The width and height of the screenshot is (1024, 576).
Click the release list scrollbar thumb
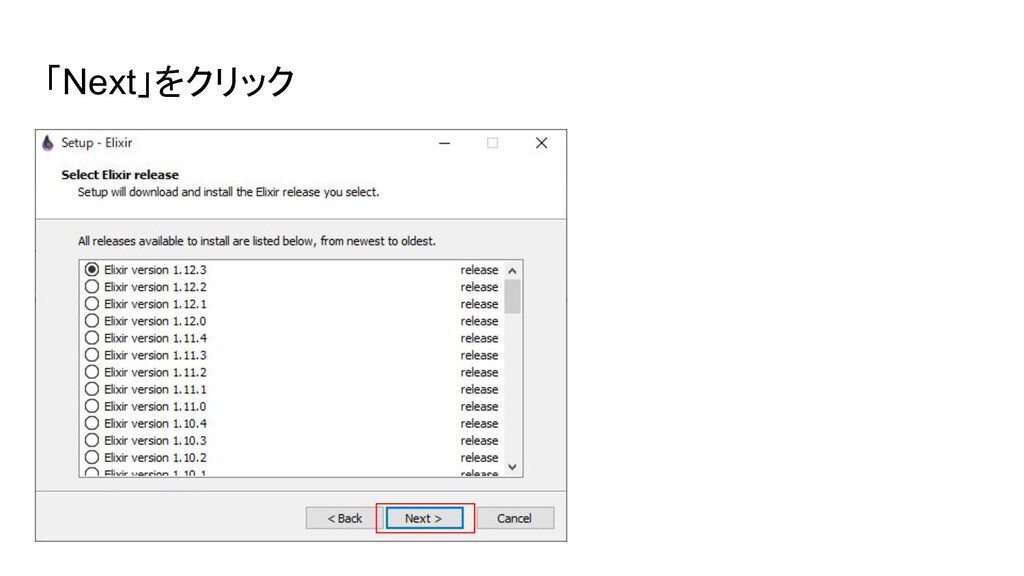513,296
